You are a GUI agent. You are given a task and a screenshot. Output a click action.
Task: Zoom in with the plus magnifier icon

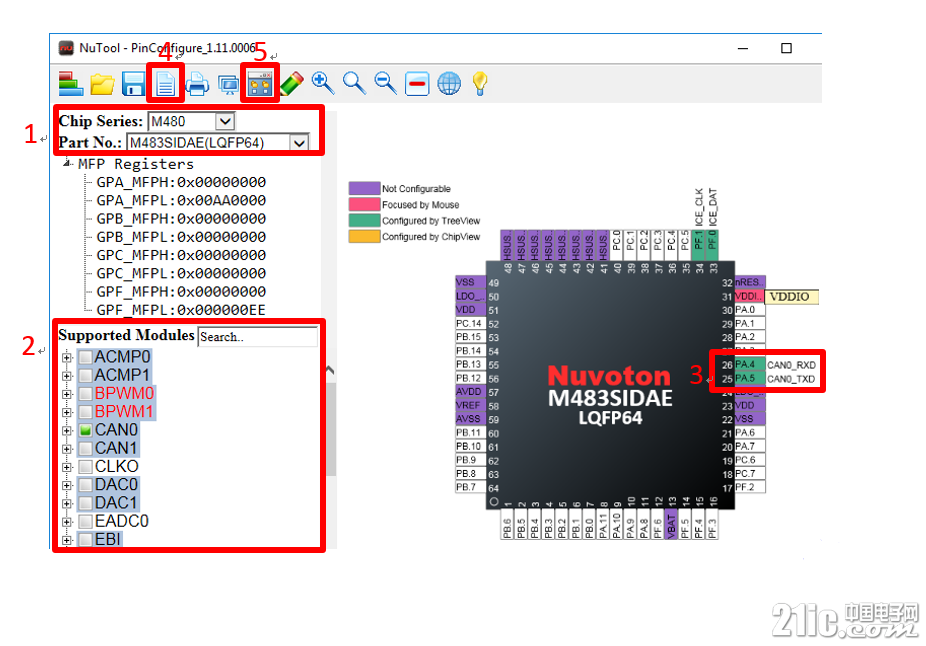[x=323, y=83]
